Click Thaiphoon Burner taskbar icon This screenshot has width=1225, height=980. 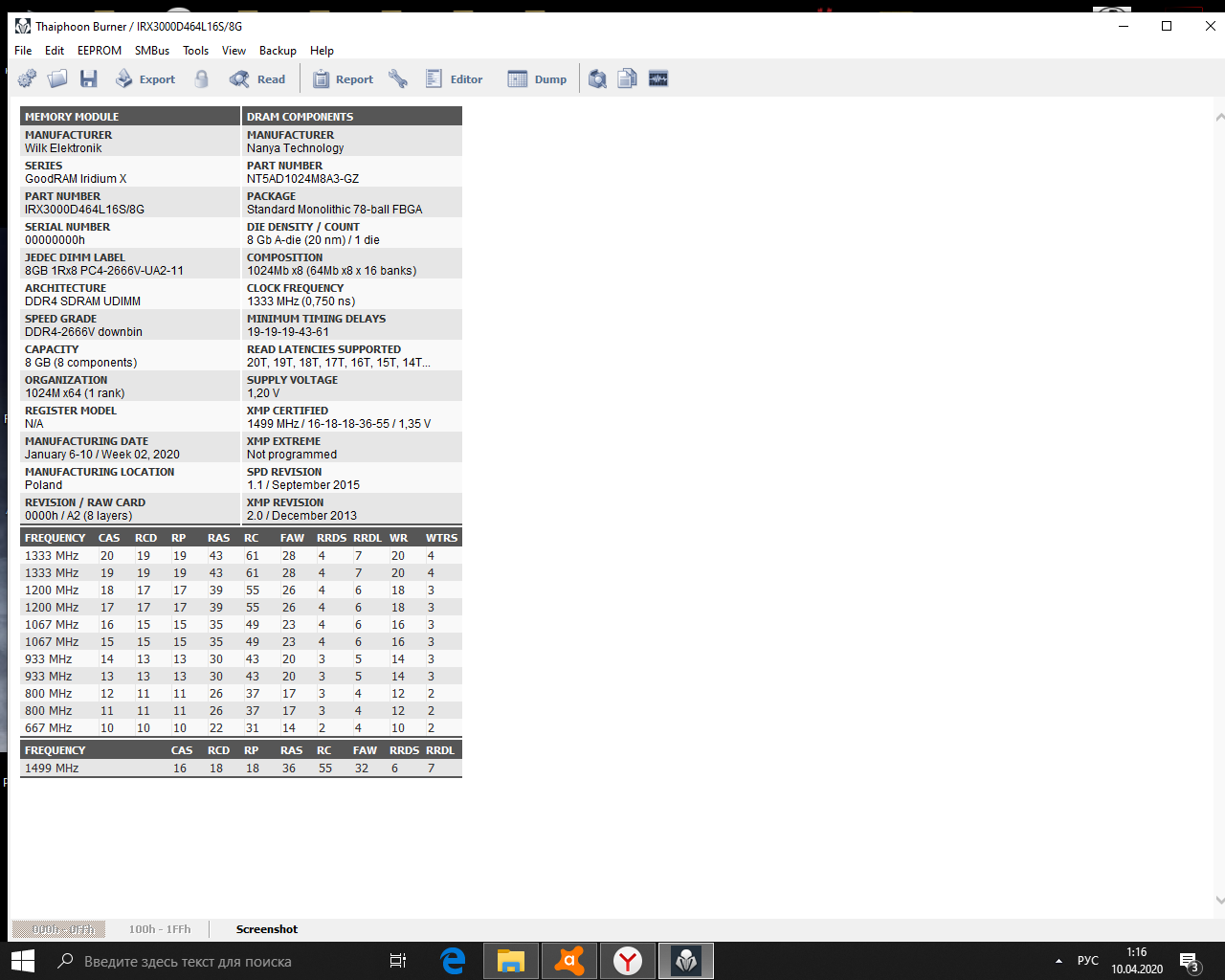686,961
